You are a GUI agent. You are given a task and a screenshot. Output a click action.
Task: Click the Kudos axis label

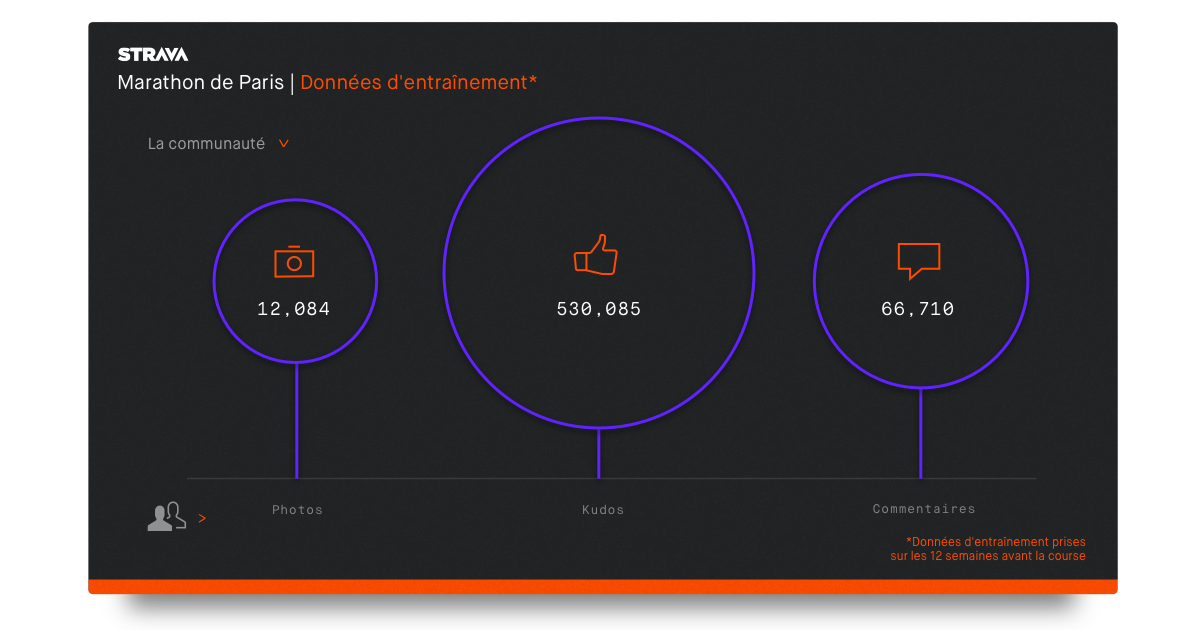[x=602, y=510]
